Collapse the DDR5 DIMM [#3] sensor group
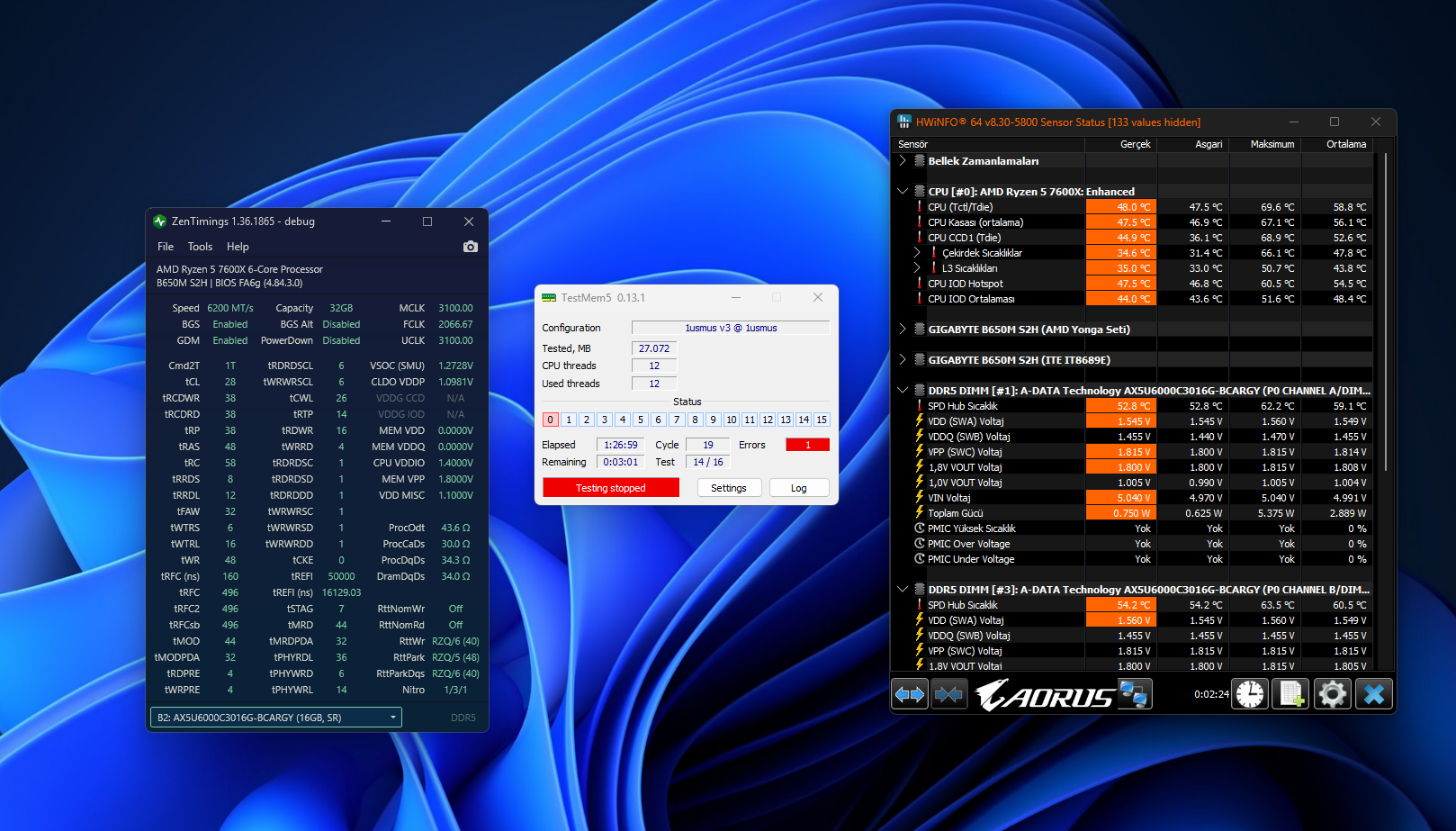This screenshot has height=831, width=1456. point(903,590)
